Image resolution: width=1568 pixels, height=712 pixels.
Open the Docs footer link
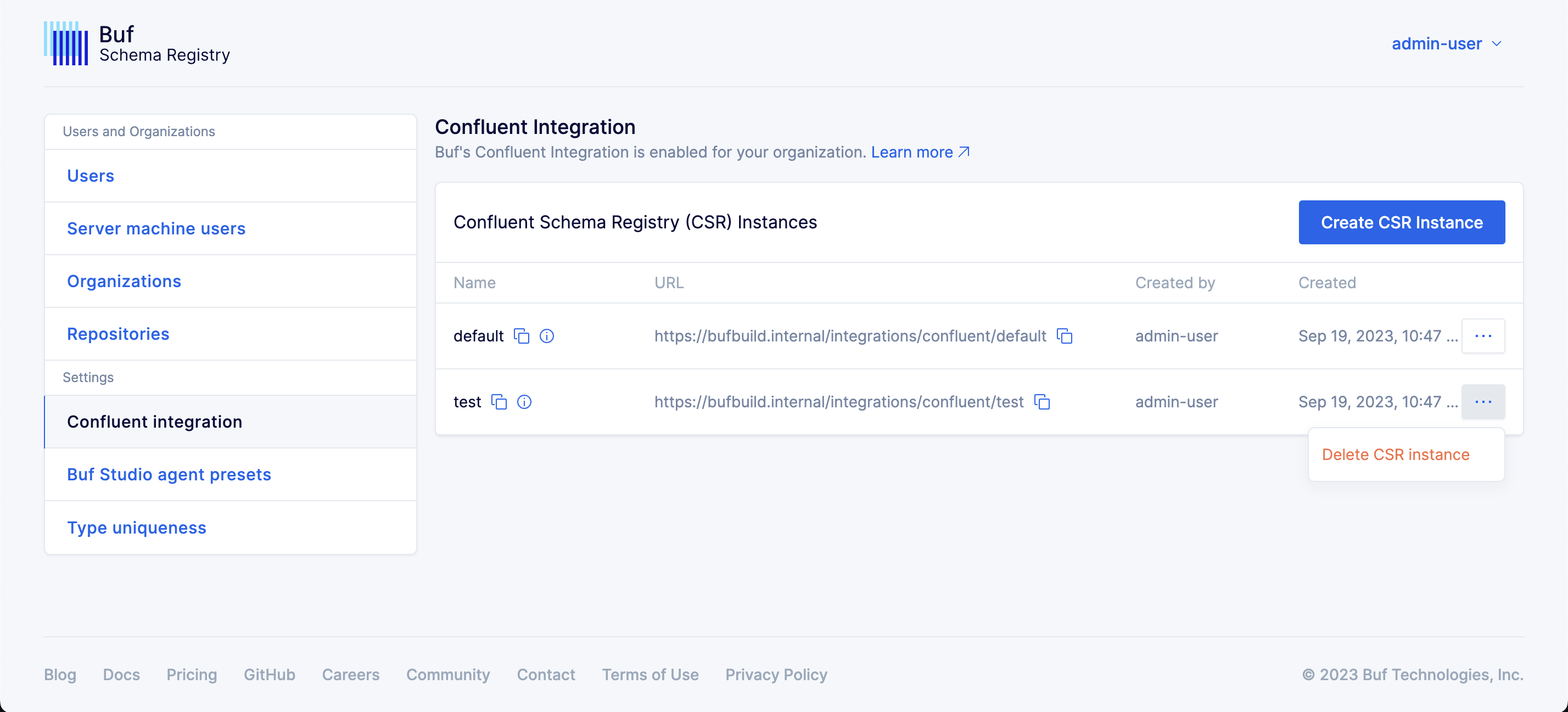point(121,674)
